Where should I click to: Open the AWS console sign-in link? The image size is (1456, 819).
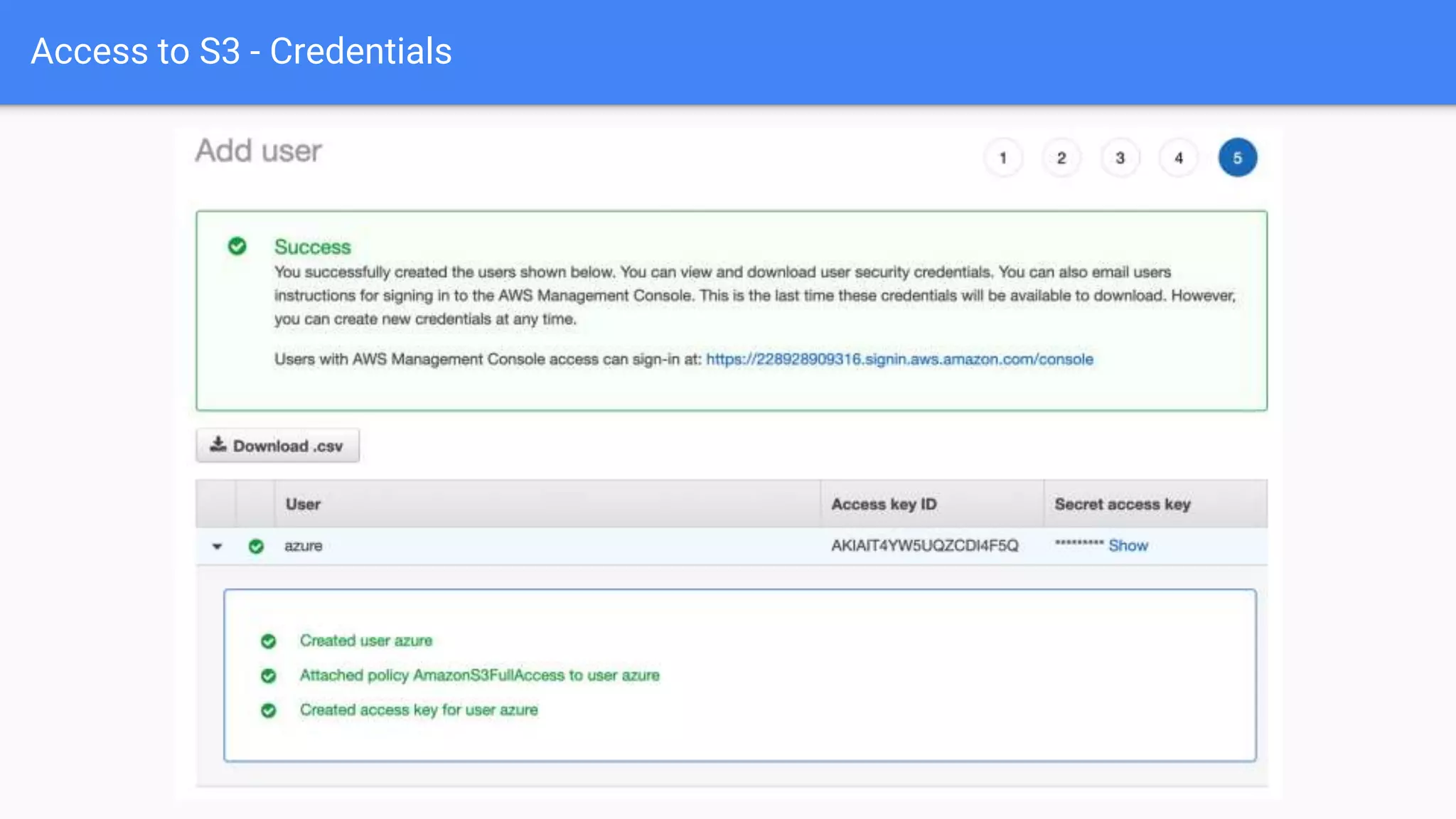[899, 359]
